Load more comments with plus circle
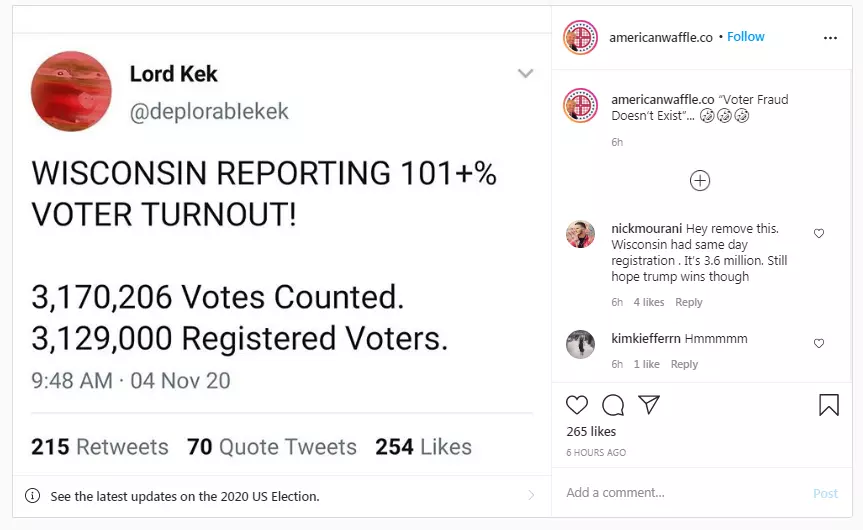Viewport: 863px width, 530px height. click(700, 181)
